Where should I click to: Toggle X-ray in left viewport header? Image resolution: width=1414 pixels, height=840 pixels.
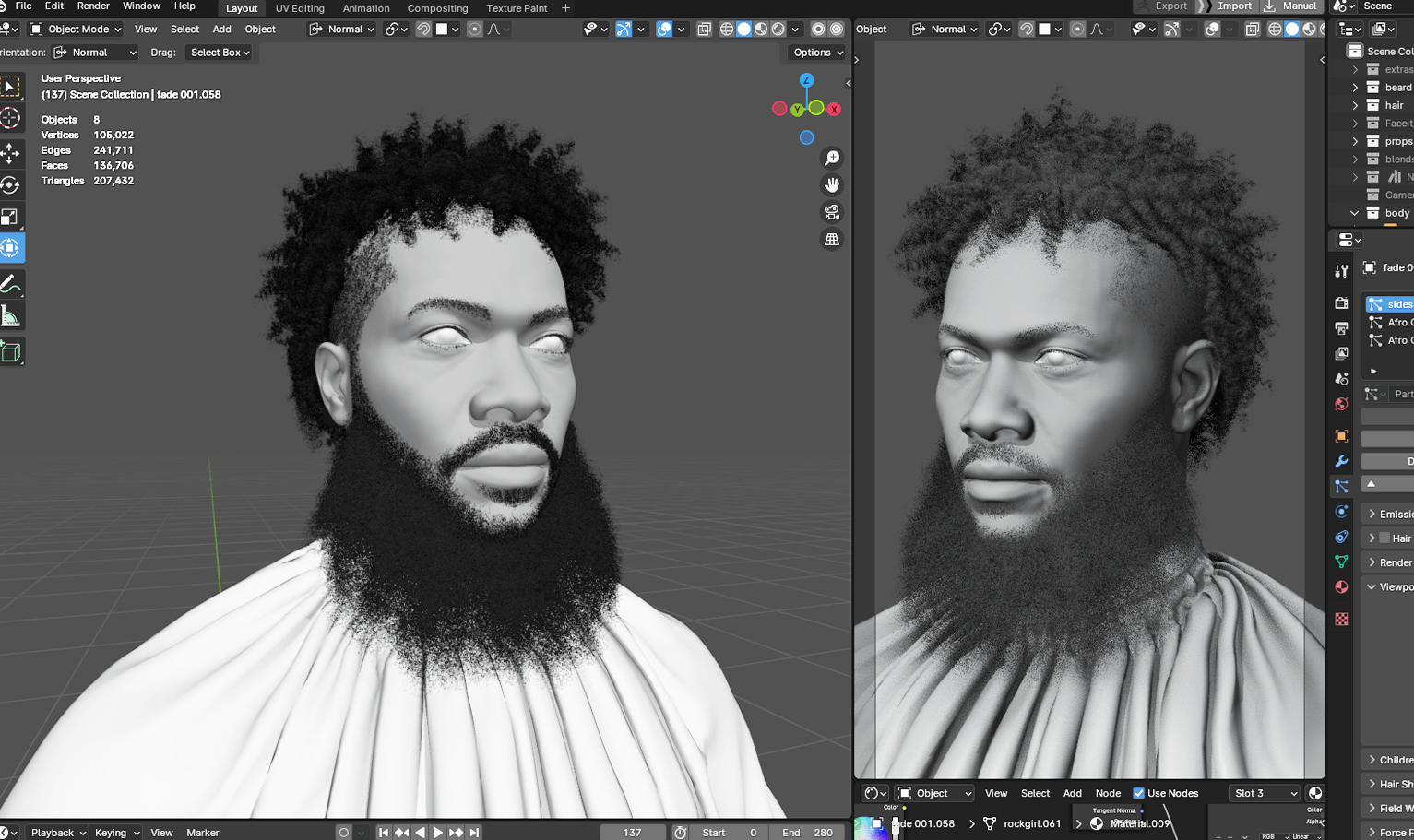pyautogui.click(x=704, y=30)
